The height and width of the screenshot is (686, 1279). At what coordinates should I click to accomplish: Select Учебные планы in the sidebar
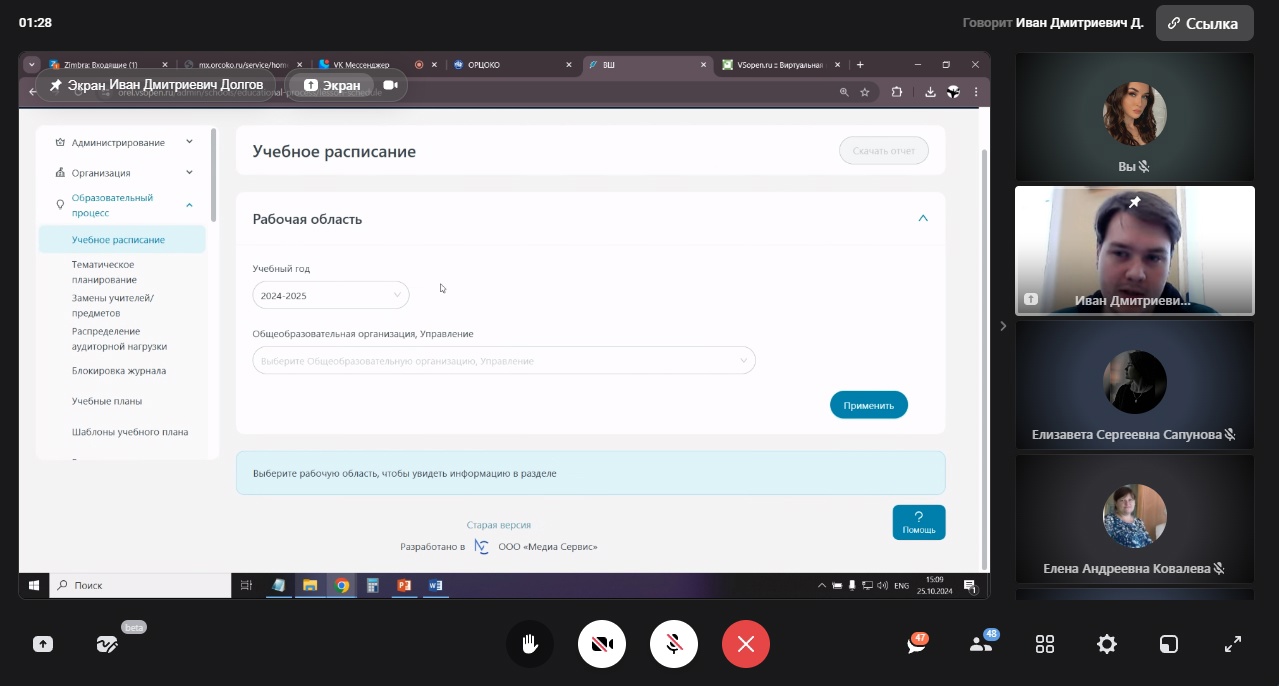tap(107, 401)
